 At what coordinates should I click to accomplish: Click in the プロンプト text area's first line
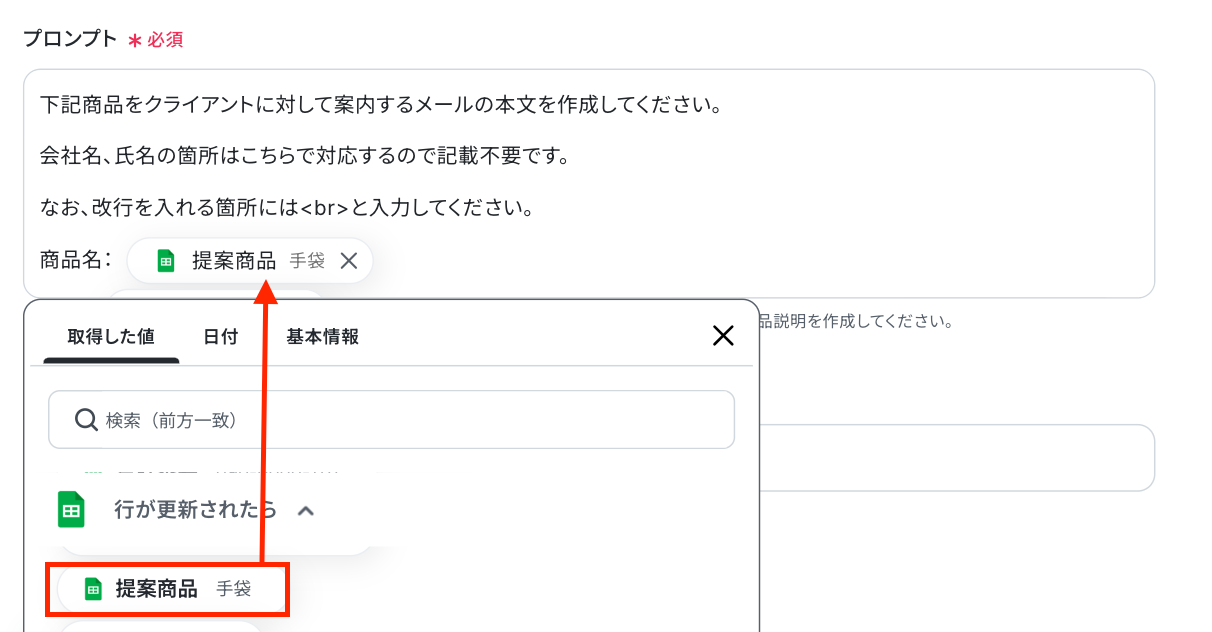(x=380, y=105)
